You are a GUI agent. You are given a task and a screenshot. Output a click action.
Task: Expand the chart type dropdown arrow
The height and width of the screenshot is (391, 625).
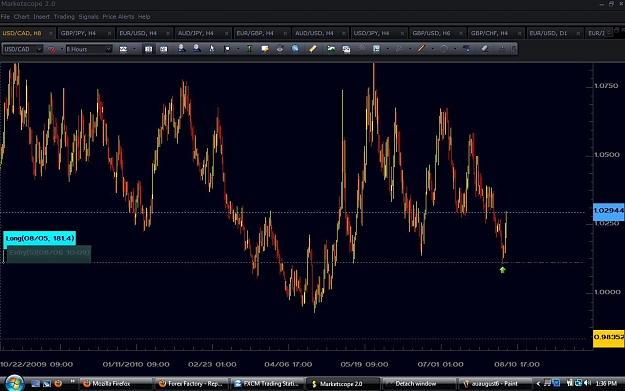134,49
